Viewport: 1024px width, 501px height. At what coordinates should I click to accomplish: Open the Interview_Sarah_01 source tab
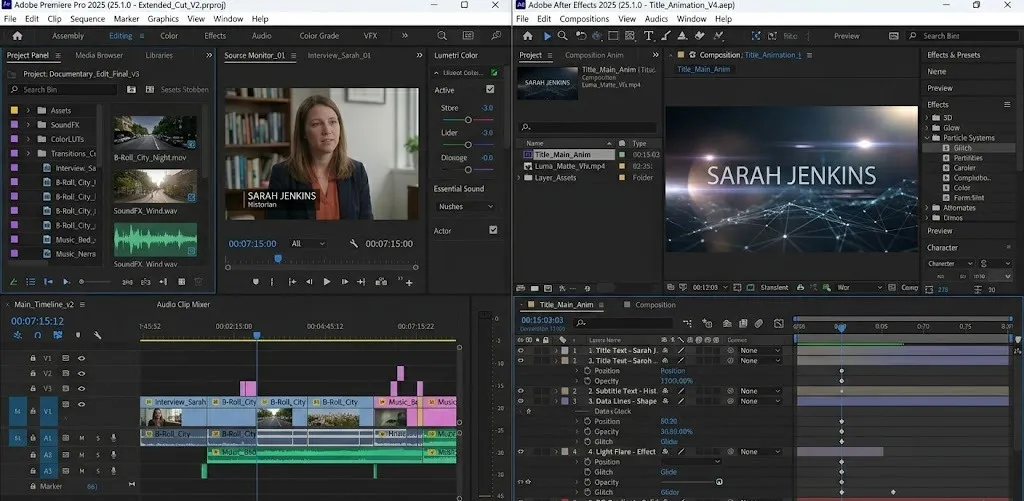pyautogui.click(x=339, y=56)
